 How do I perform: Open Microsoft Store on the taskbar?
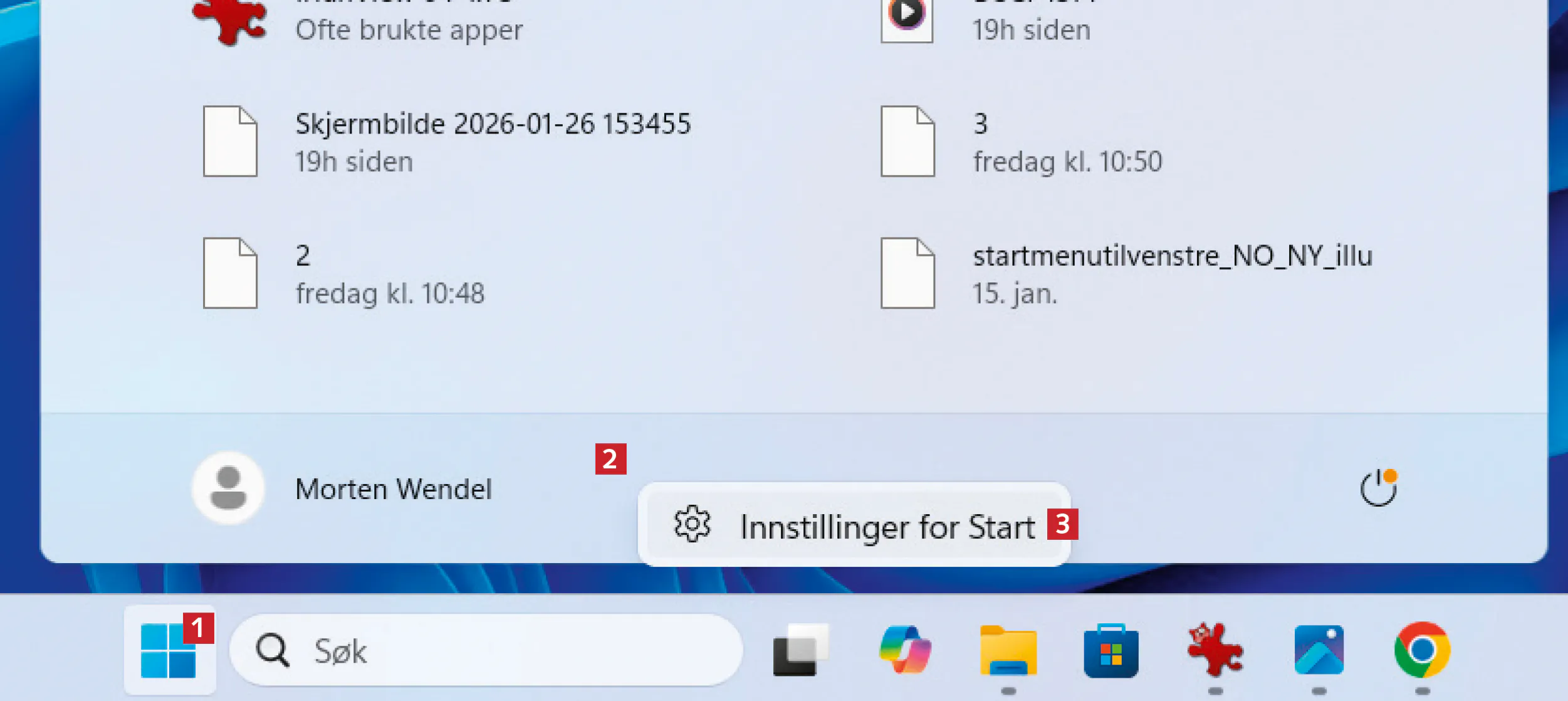click(x=1111, y=650)
